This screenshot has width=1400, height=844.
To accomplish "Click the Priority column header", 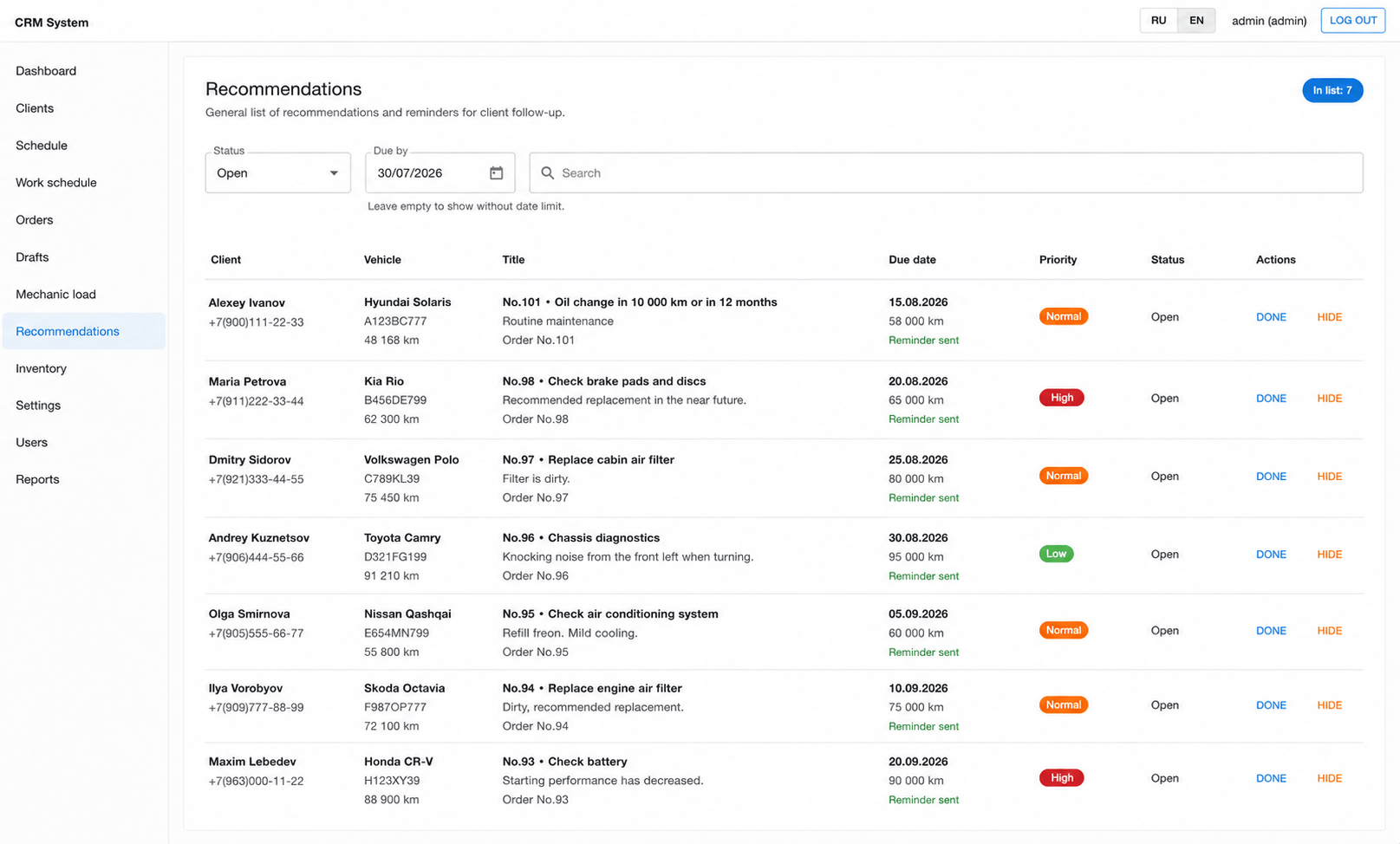I will (x=1058, y=260).
